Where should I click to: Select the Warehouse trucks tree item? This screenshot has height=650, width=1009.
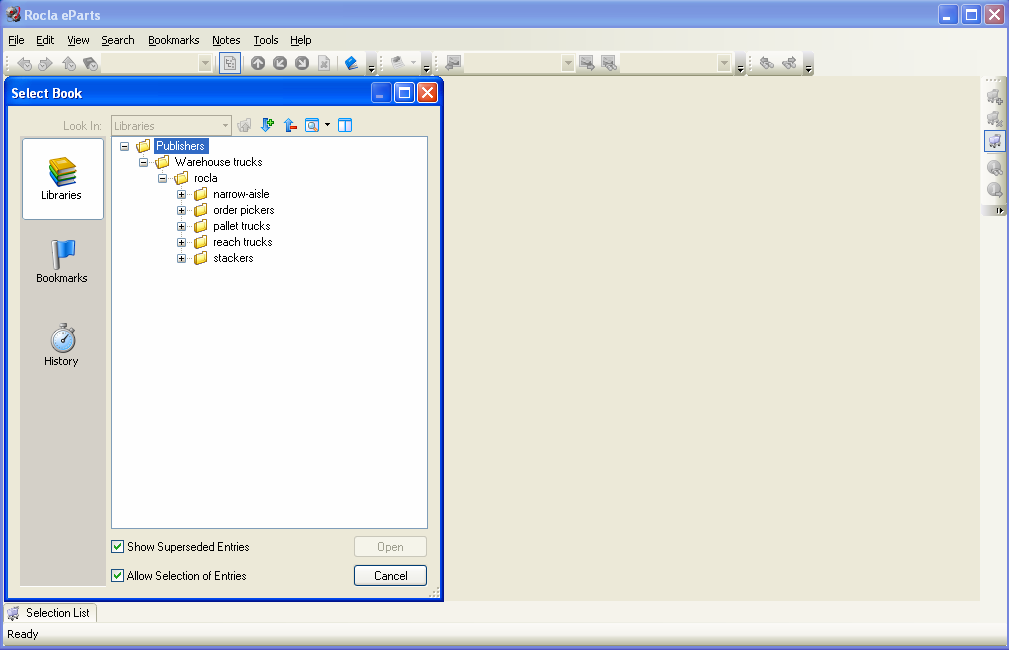click(218, 162)
